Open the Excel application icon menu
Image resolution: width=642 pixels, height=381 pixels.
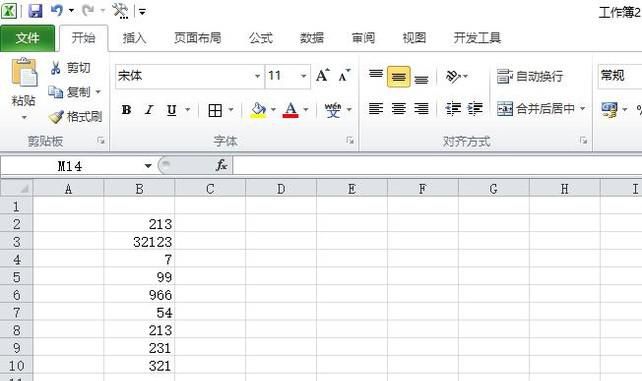9,11
